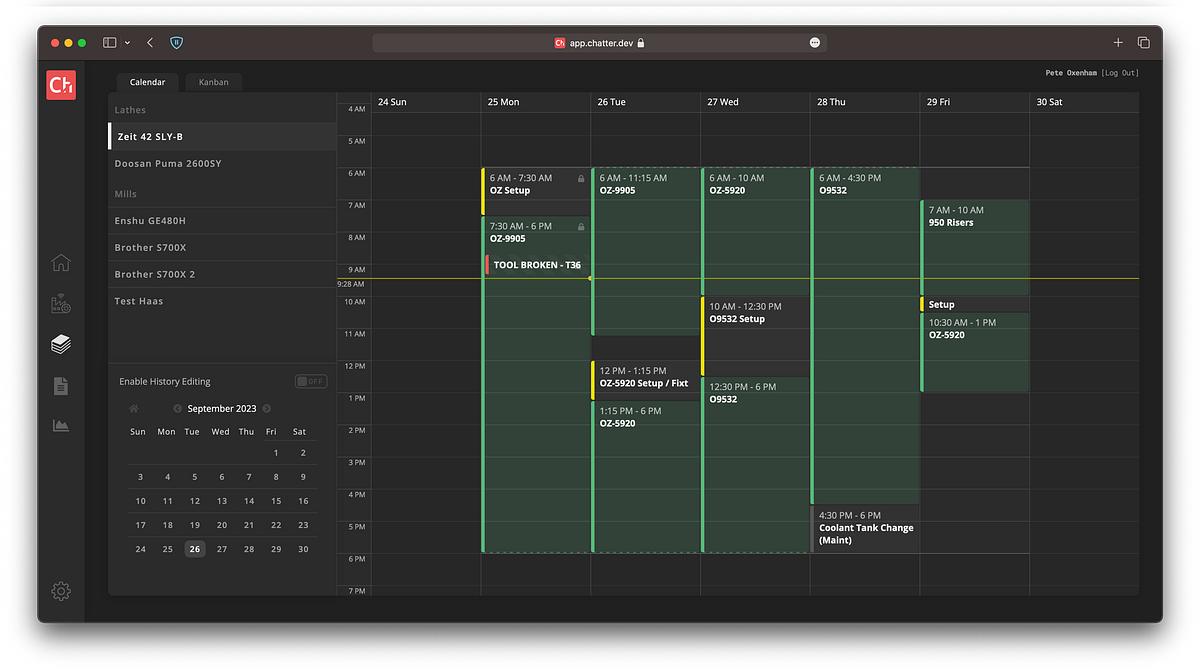Go back a month with the previous chevron
Image resolution: width=1200 pixels, height=672 pixels.
tap(177, 408)
